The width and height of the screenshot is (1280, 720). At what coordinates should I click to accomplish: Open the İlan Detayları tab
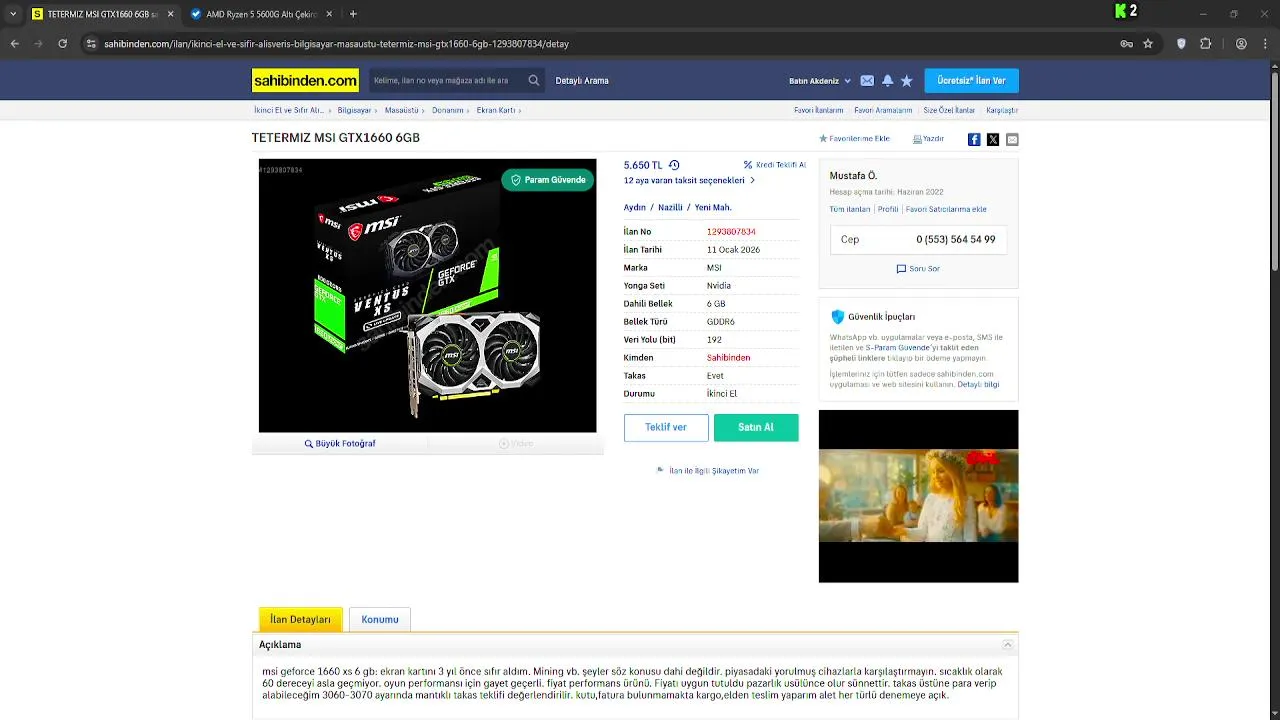tap(300, 619)
